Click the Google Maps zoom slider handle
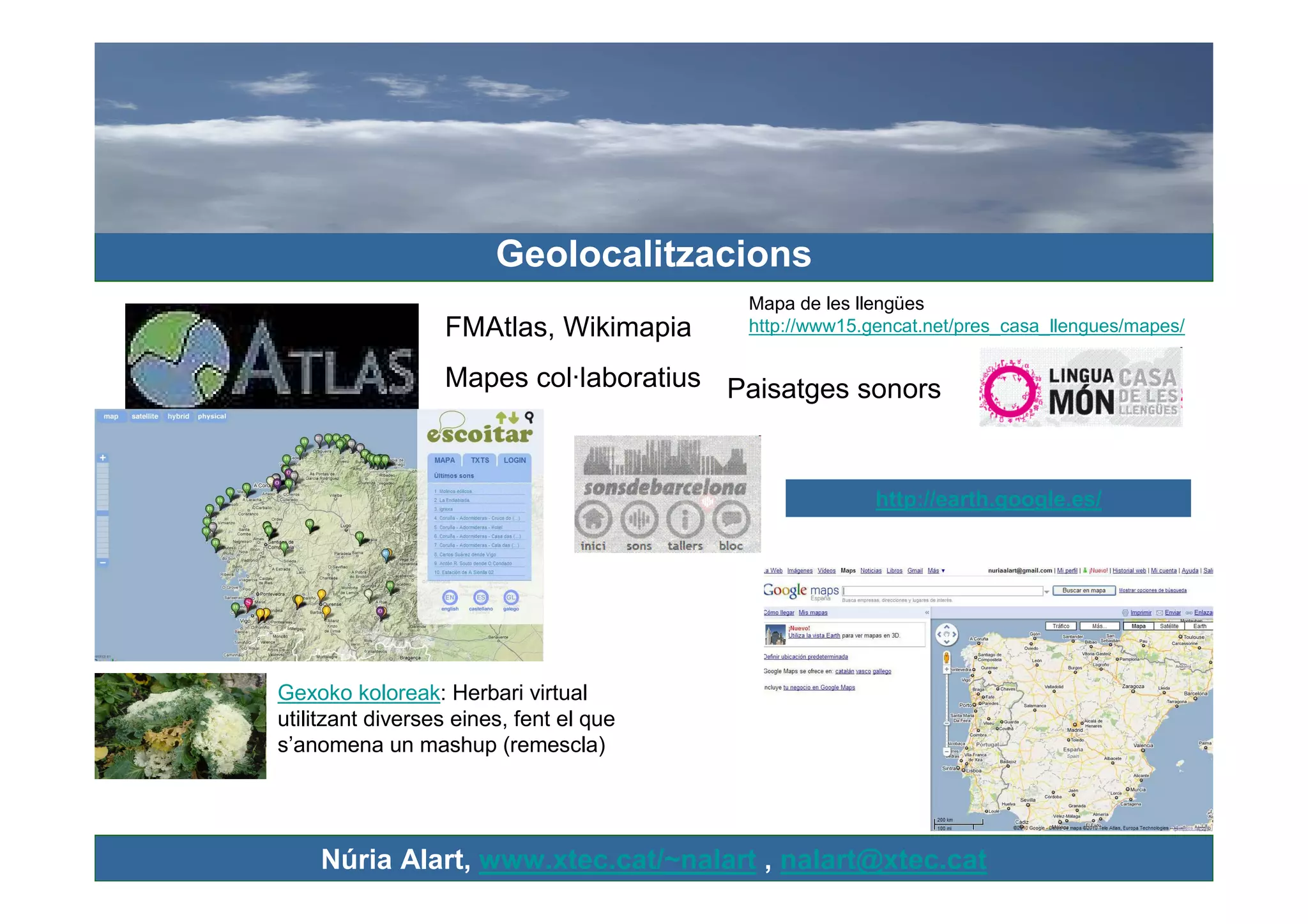 (x=947, y=723)
